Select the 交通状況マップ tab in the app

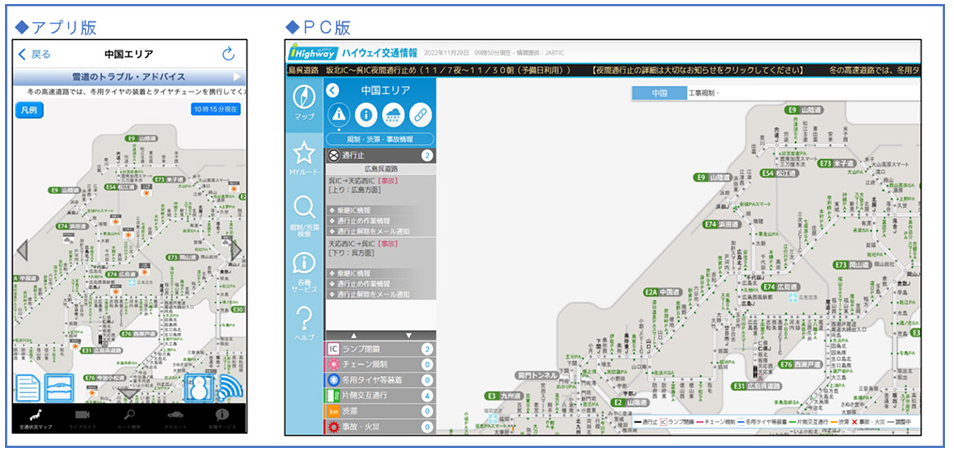click(36, 418)
